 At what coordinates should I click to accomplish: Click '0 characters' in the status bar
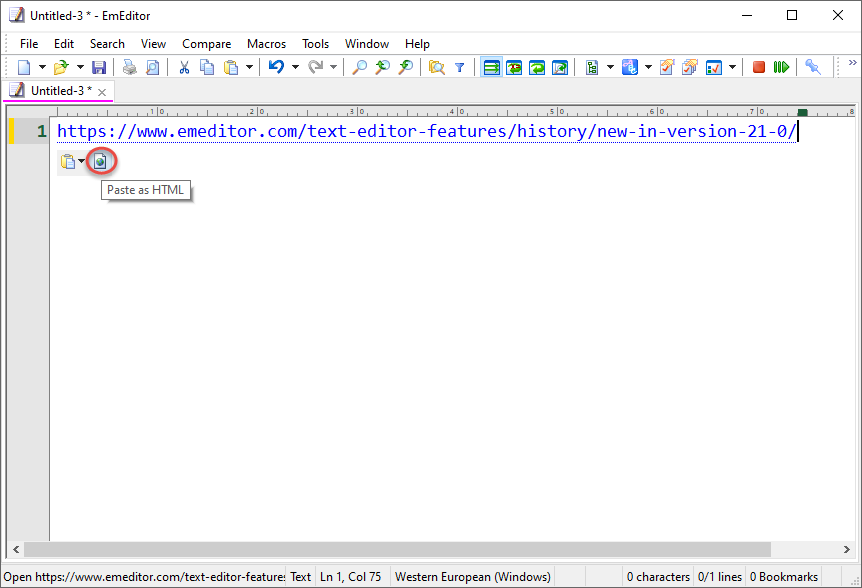click(658, 576)
